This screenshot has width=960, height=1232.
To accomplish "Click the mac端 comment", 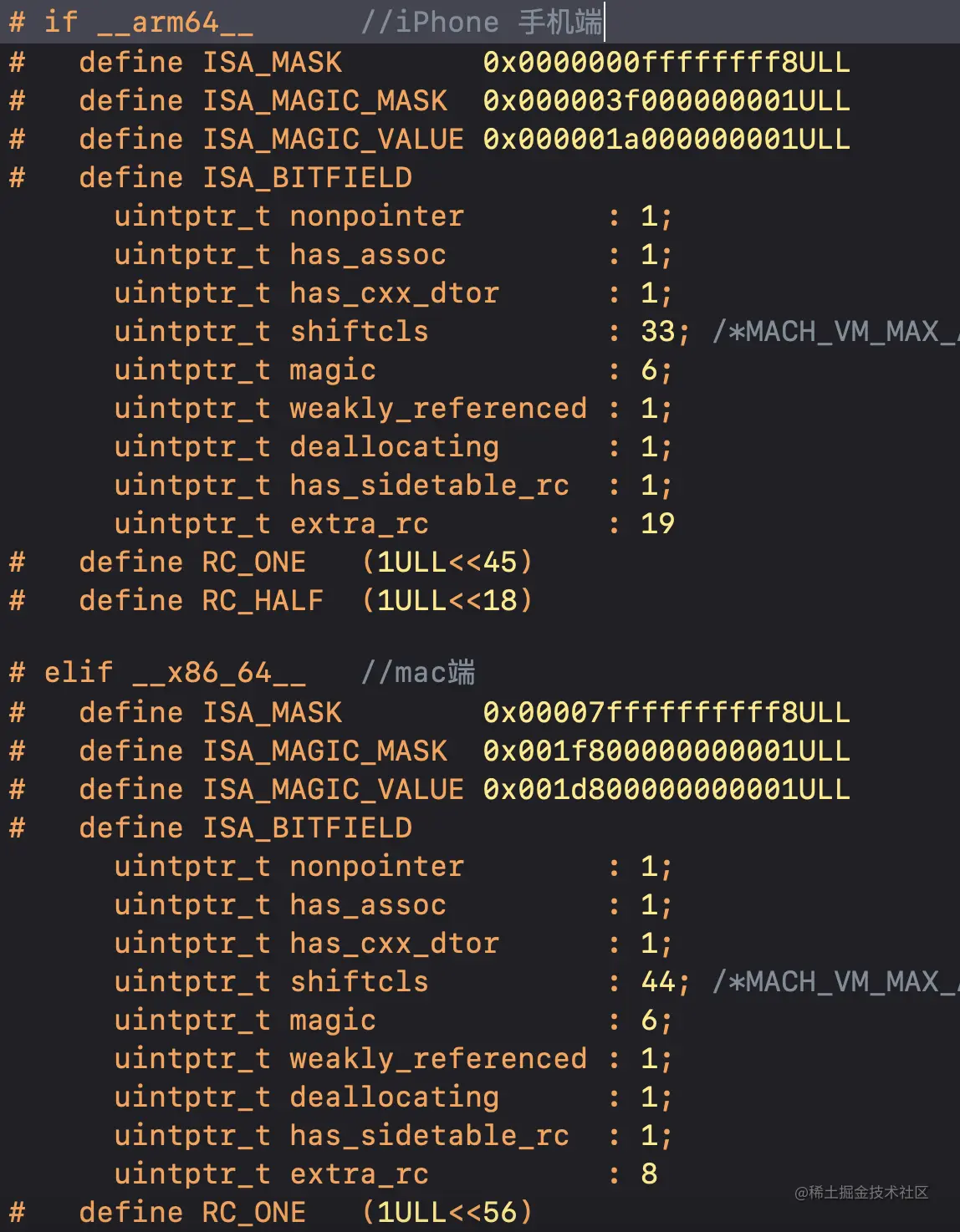I will (418, 672).
